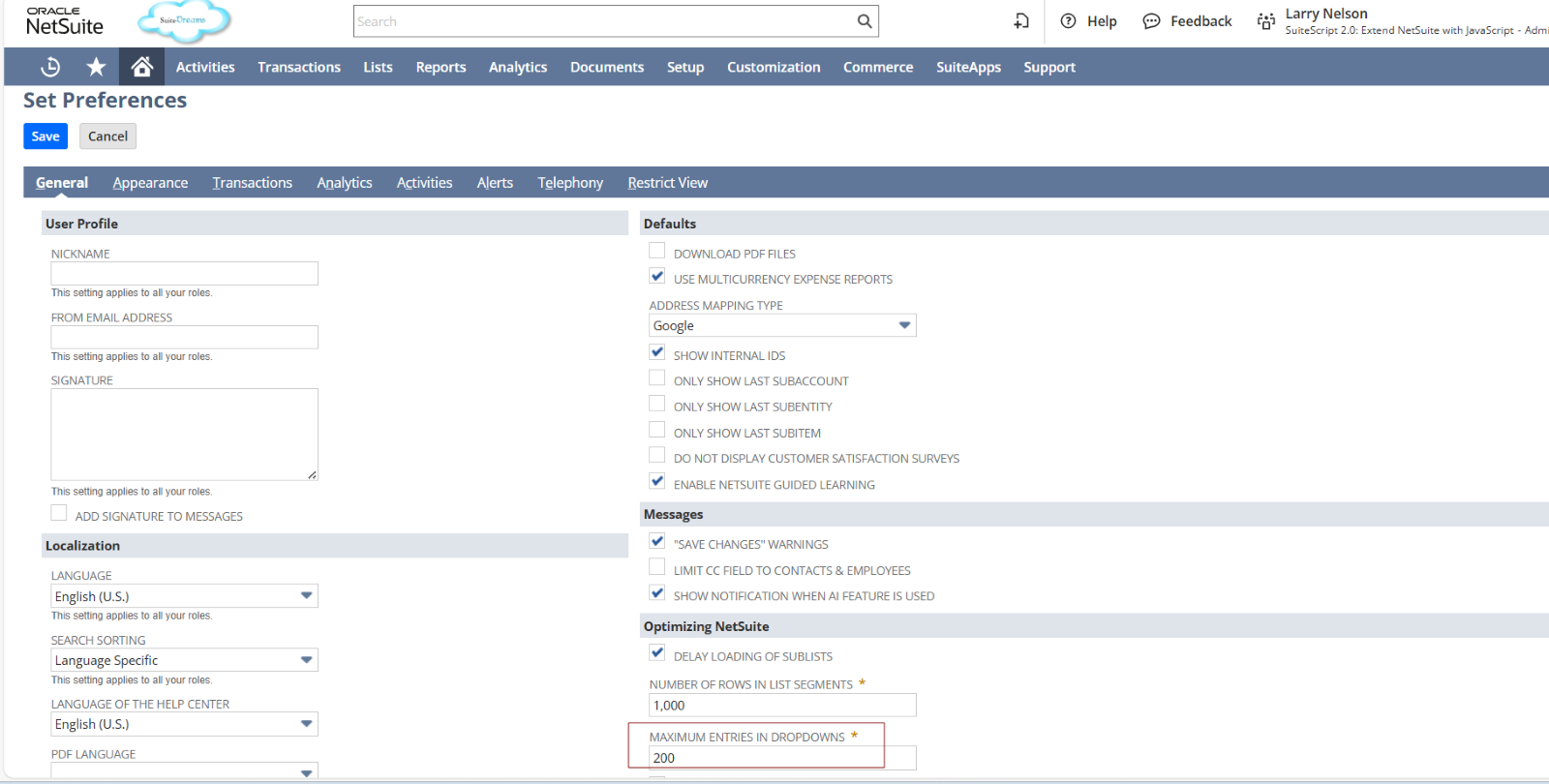The image size is (1549, 784).
Task: Click the Feedback speech bubble icon
Action: coord(1151,21)
